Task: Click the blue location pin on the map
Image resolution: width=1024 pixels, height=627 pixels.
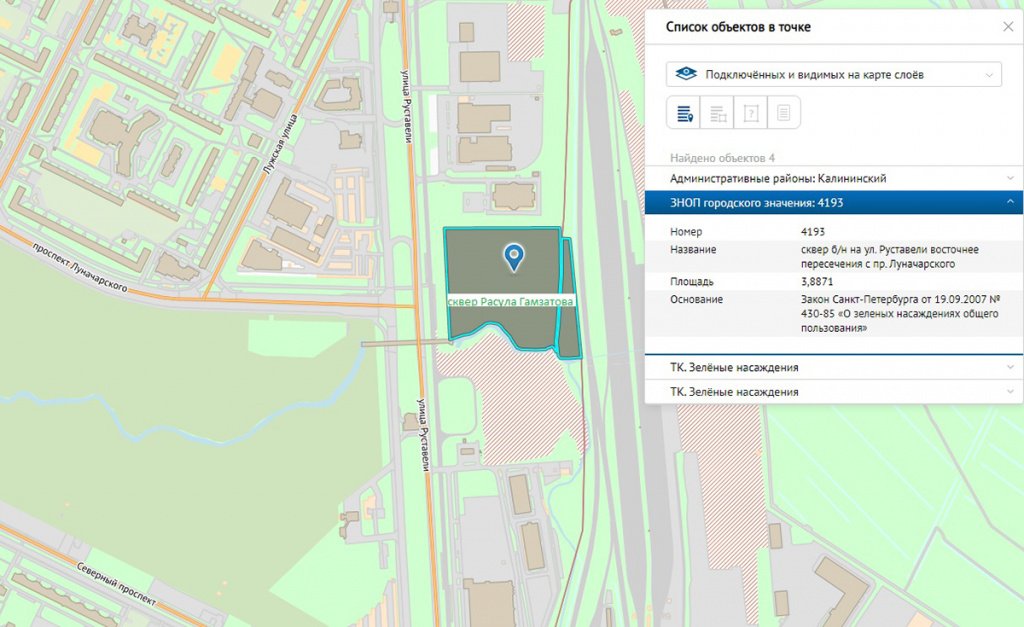Action: point(514,256)
